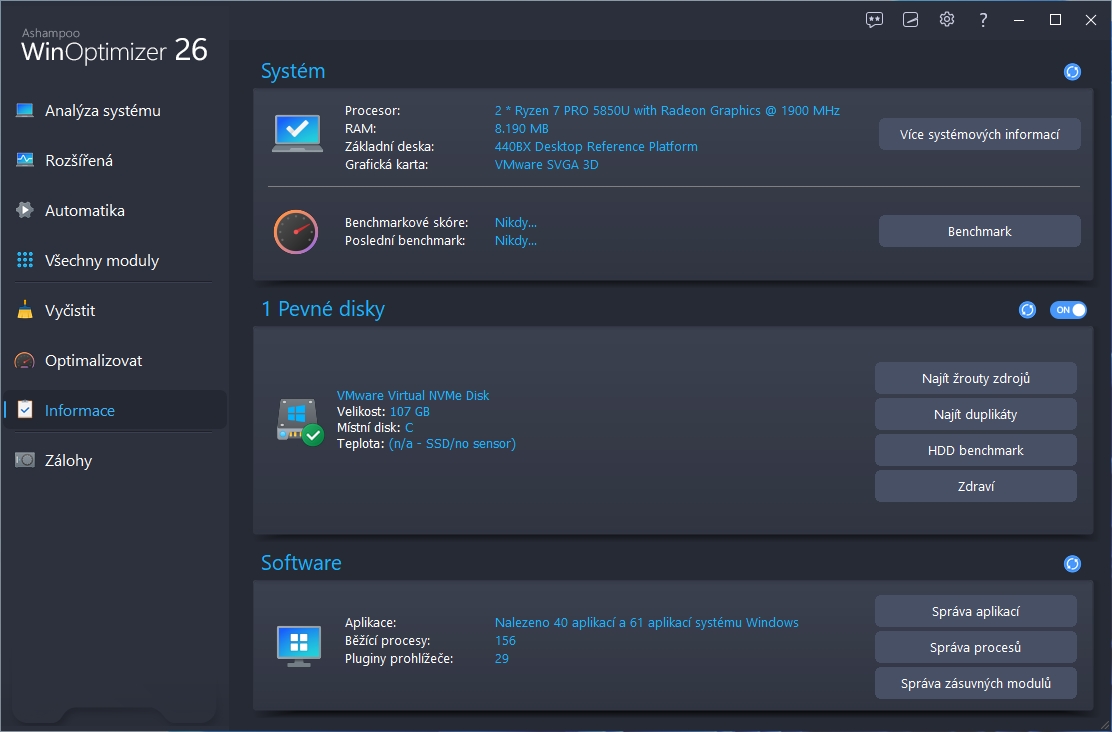
Task: Open Zálohy backups page
Action: [x=68, y=461]
